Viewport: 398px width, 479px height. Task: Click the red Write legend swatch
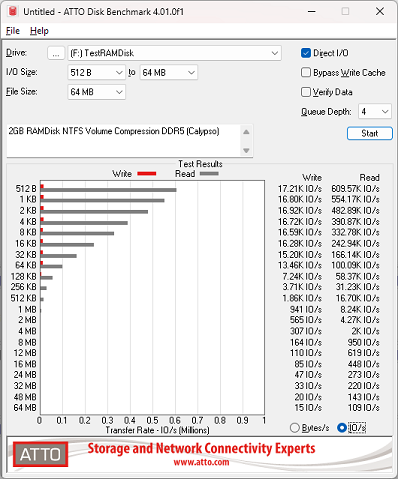coord(147,173)
